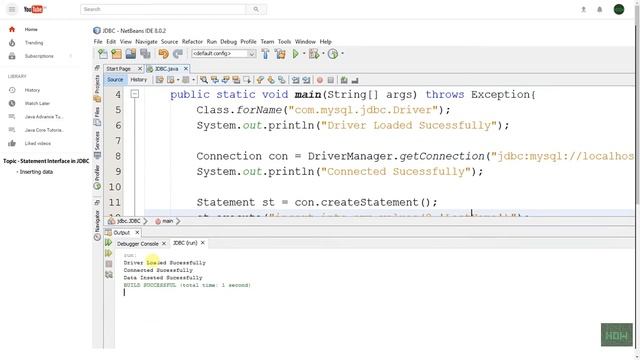Click the Uncomment icon at editor toolbar end
This screenshot has height=360, width=640.
tap(355, 80)
